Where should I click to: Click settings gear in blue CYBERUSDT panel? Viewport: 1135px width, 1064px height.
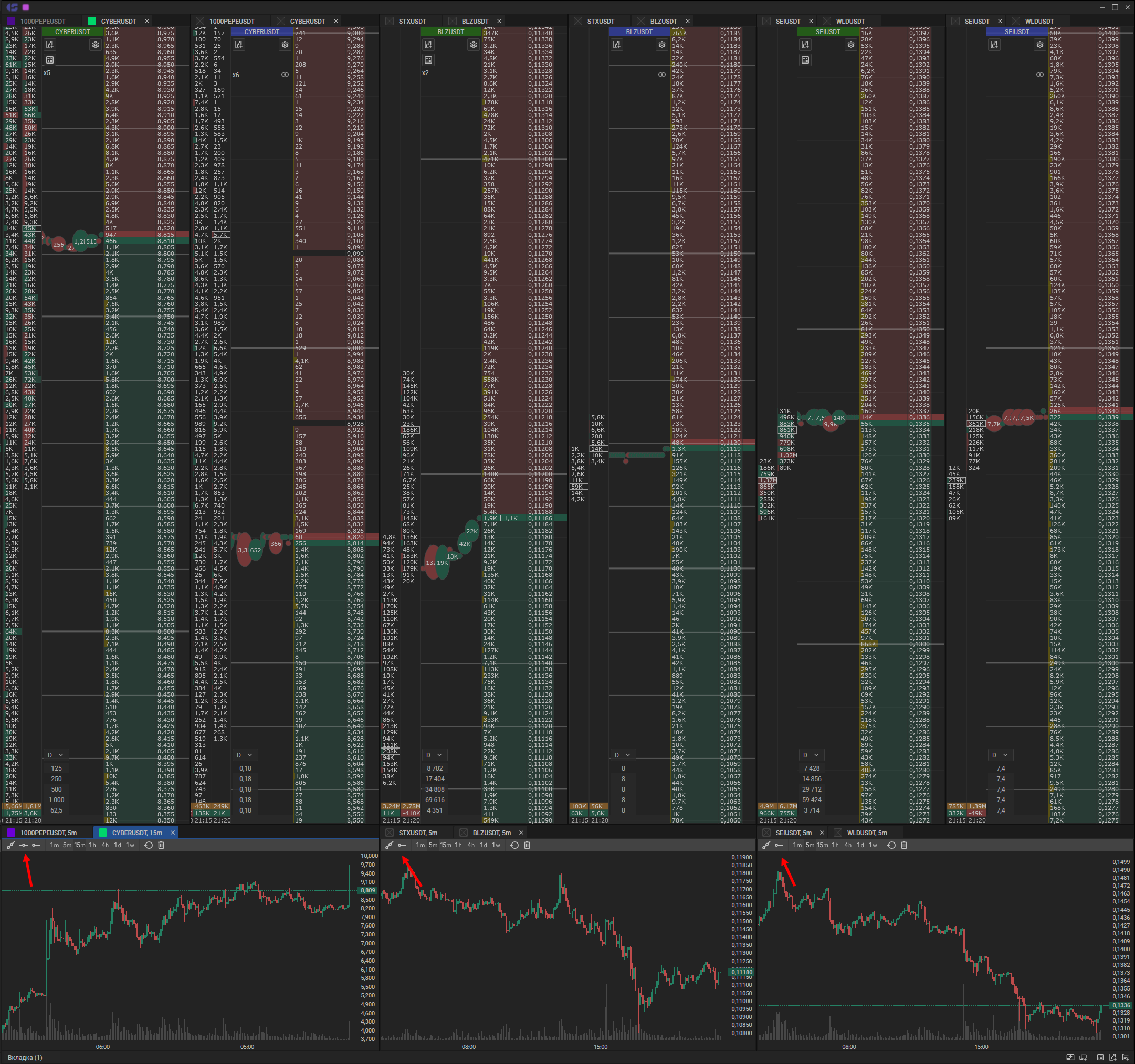point(285,45)
